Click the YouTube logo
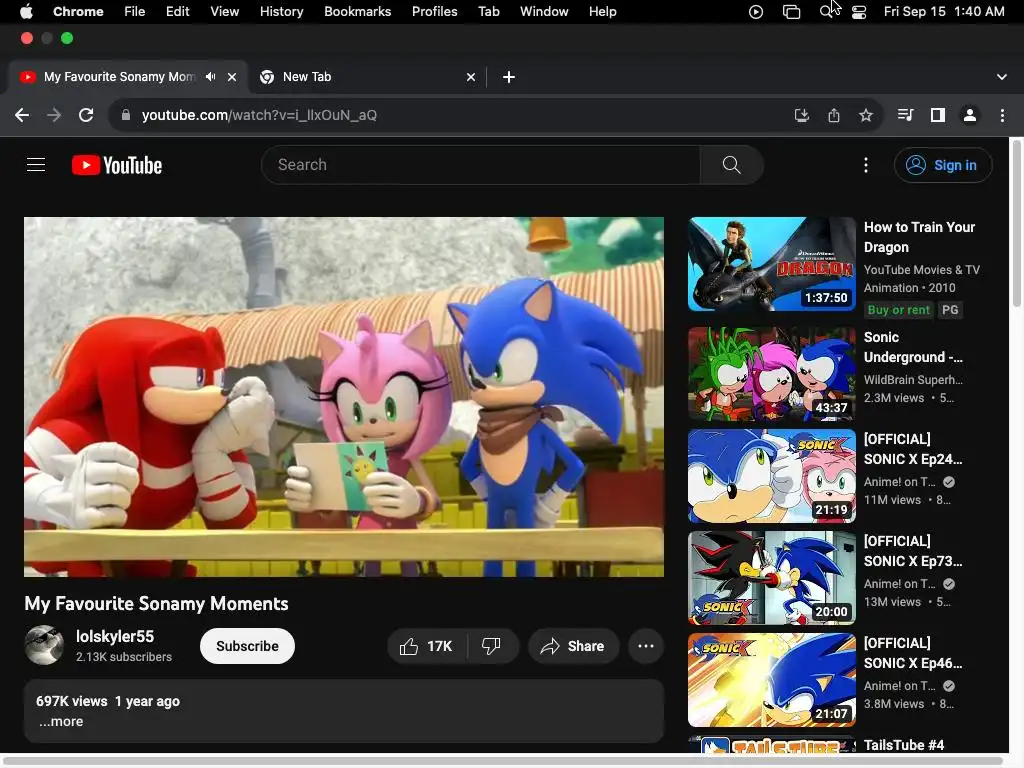The height and width of the screenshot is (768, 1024). [x=117, y=165]
